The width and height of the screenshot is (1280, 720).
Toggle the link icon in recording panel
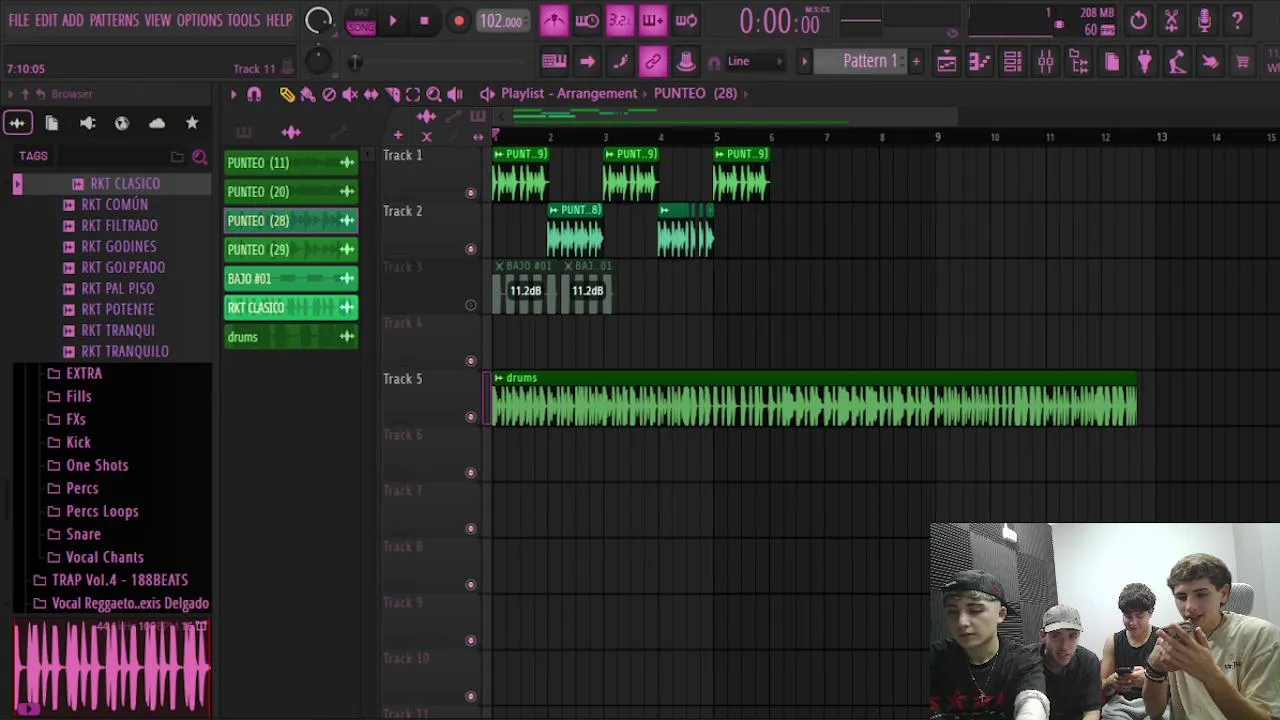(x=653, y=62)
